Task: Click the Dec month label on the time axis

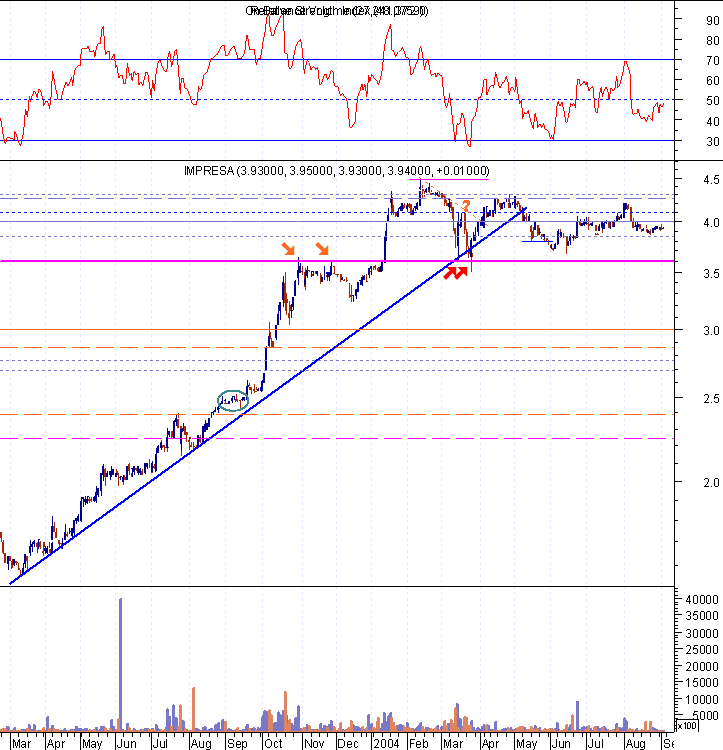Action: pyautogui.click(x=348, y=744)
